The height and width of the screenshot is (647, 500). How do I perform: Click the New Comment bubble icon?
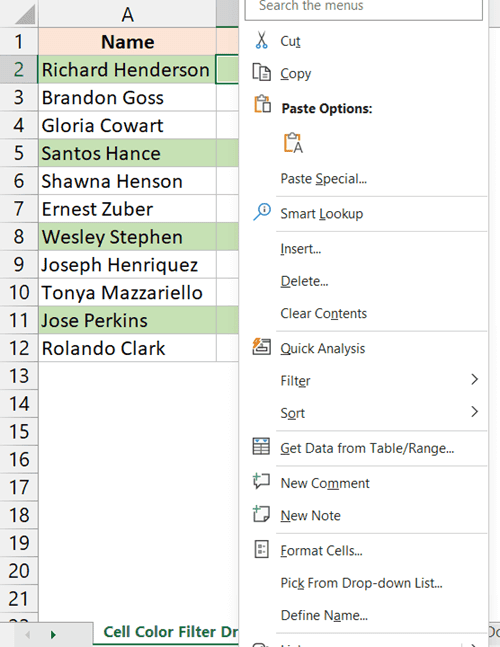[262, 481]
